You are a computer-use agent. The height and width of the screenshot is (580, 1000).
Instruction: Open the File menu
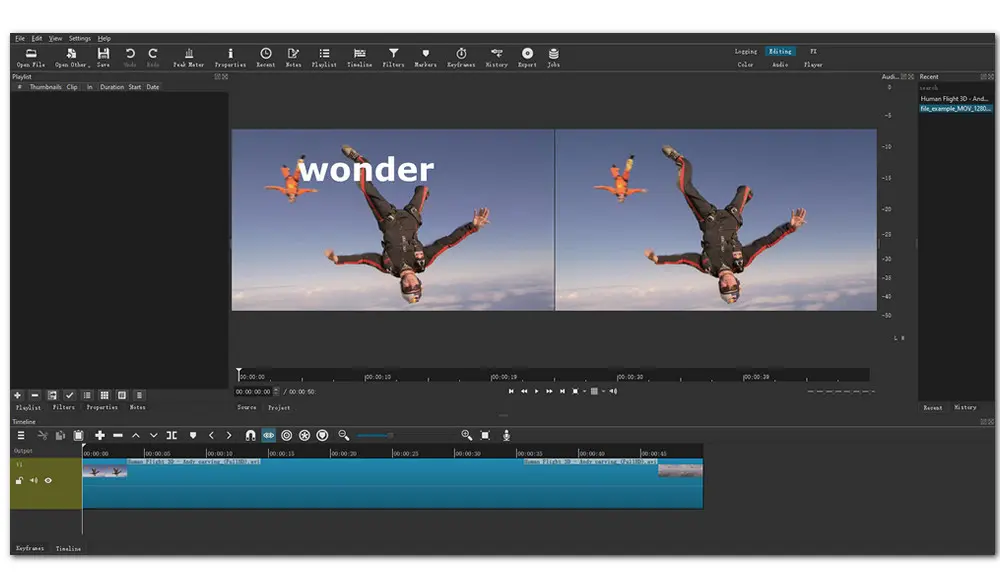[20, 38]
